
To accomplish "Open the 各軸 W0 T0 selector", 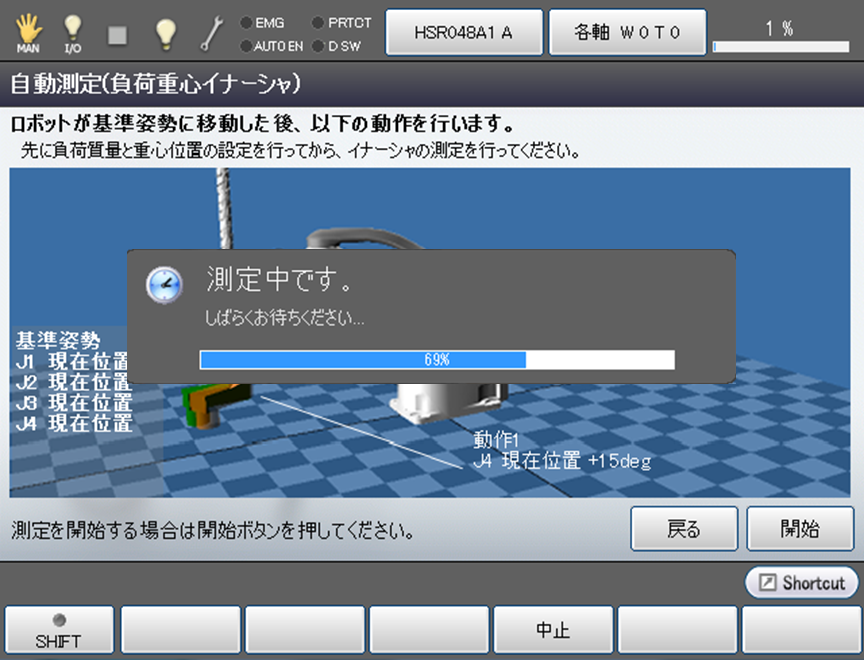I will point(627,32).
